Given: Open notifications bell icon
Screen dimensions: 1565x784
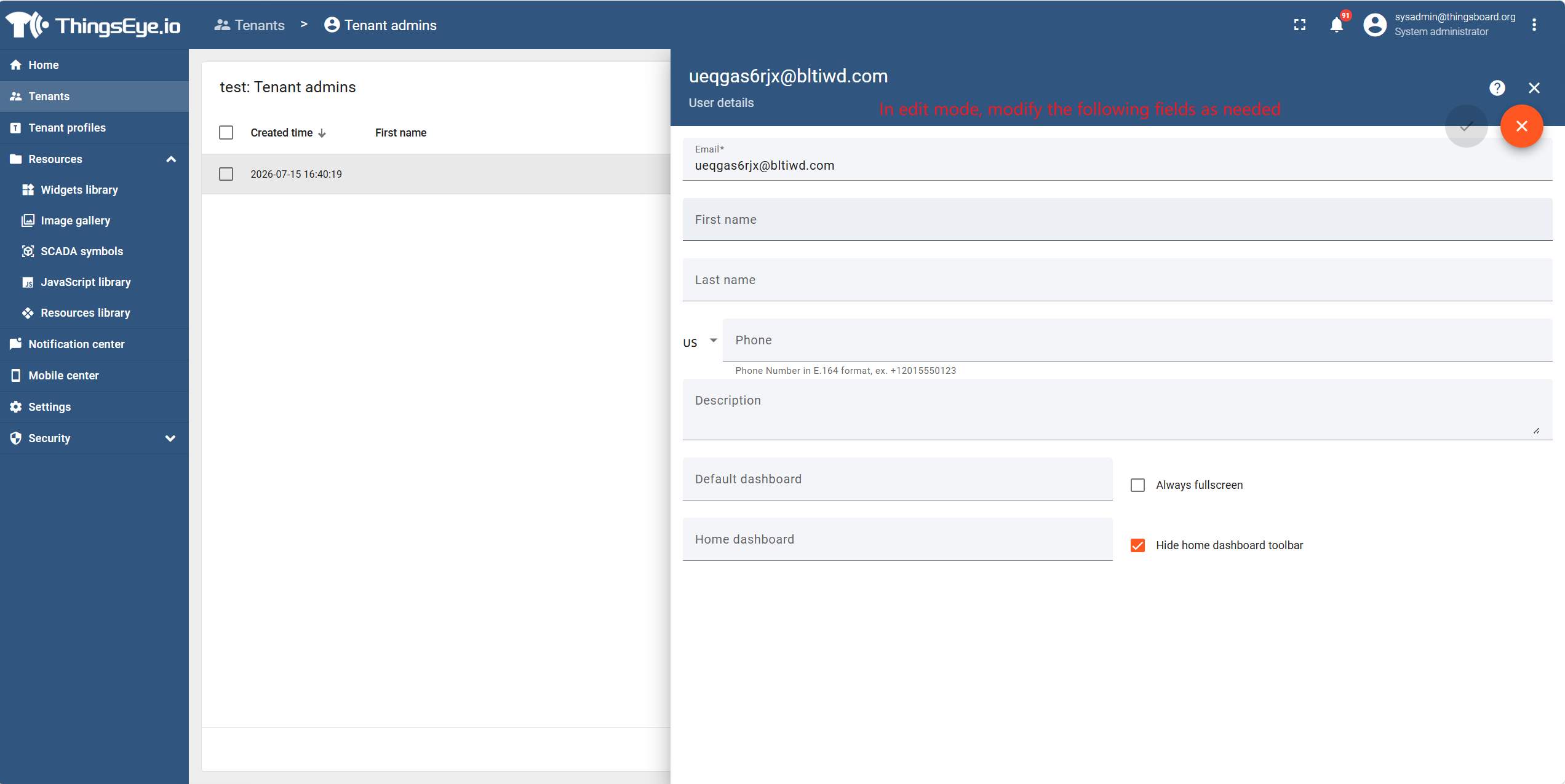Looking at the screenshot, I should (1336, 25).
